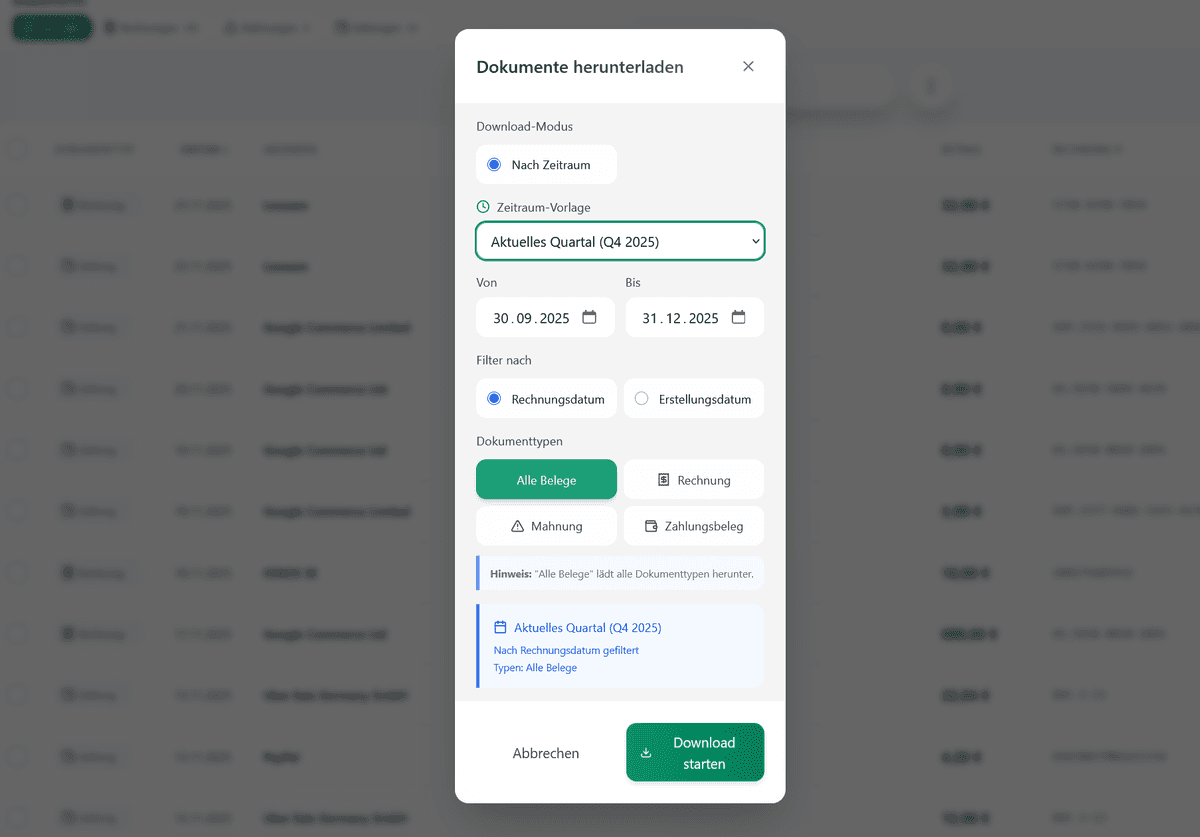Click the Mahnung warning triangle icon
Viewport: 1200px width, 837px height.
[517, 526]
